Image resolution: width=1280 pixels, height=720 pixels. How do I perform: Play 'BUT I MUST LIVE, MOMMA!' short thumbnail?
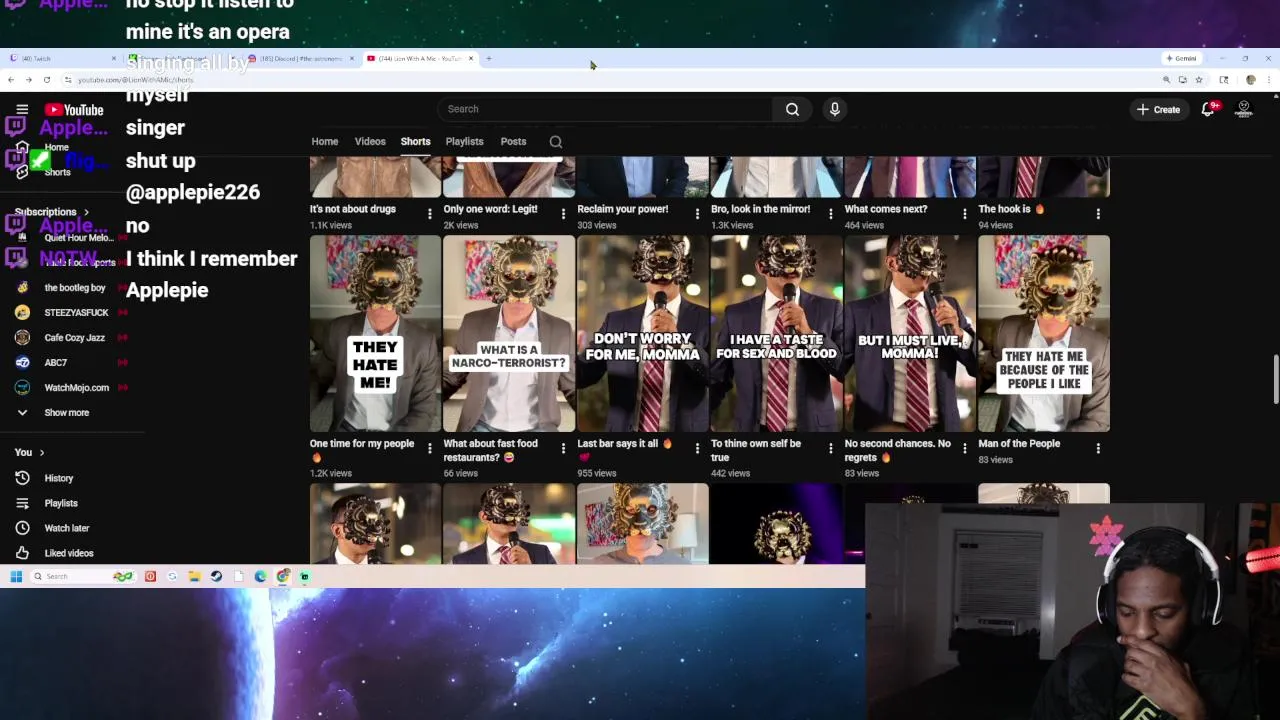pos(910,334)
